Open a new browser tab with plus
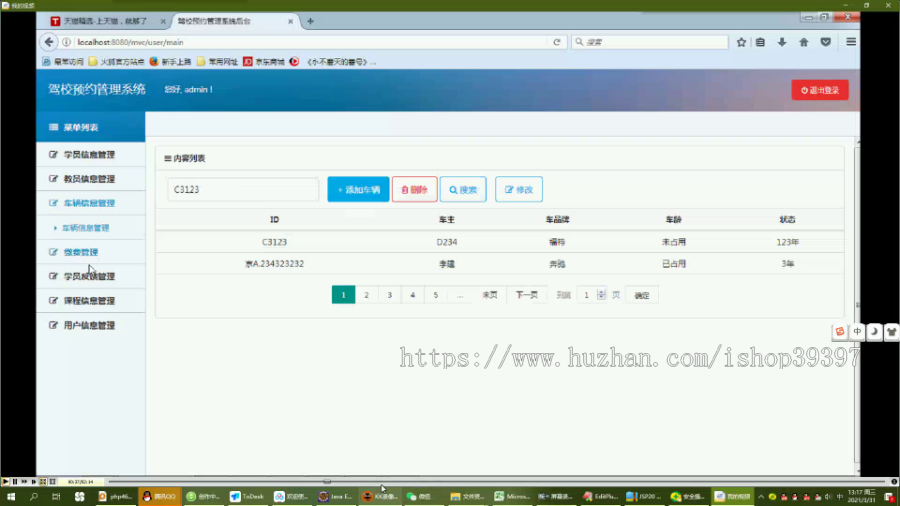This screenshot has height=506, width=900. pos(310,21)
